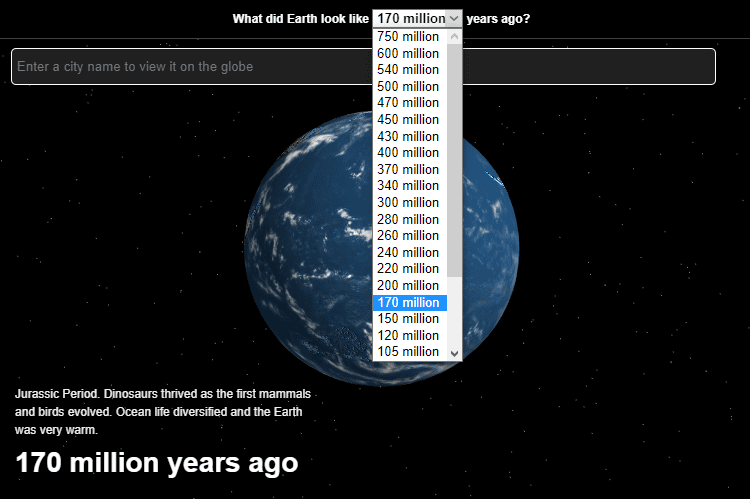Click the 'years ago?' label
The width and height of the screenshot is (750, 499).
498,19
